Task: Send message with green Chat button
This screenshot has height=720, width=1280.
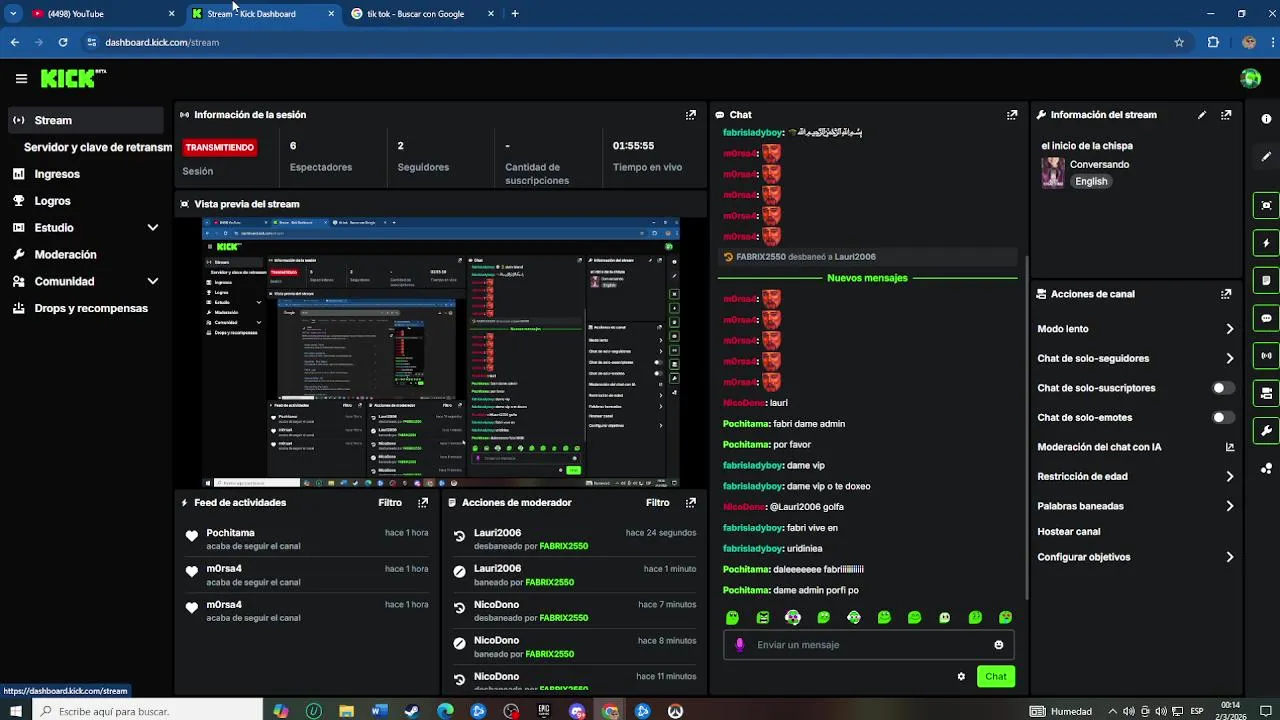Action: (x=996, y=677)
